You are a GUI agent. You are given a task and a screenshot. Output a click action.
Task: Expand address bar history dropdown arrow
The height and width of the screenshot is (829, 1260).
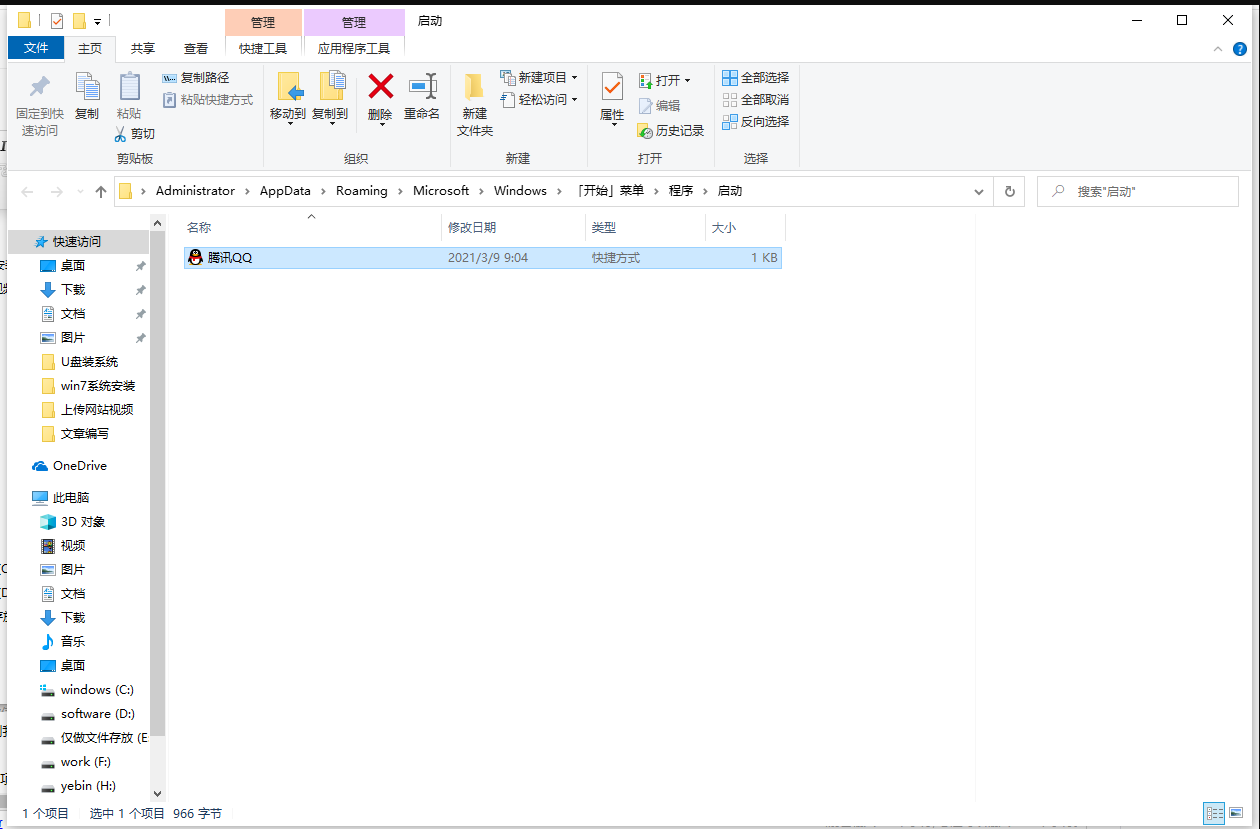[978, 191]
